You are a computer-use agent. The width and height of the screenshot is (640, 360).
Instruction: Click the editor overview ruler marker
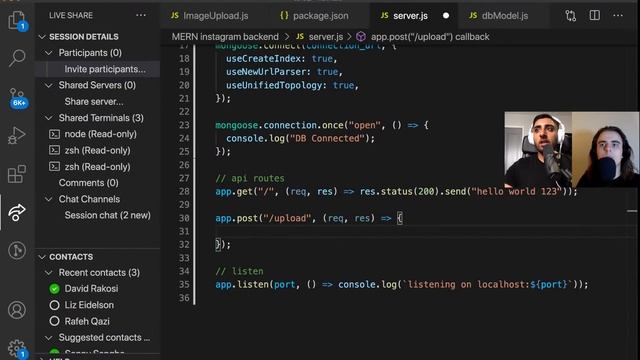coord(632,211)
